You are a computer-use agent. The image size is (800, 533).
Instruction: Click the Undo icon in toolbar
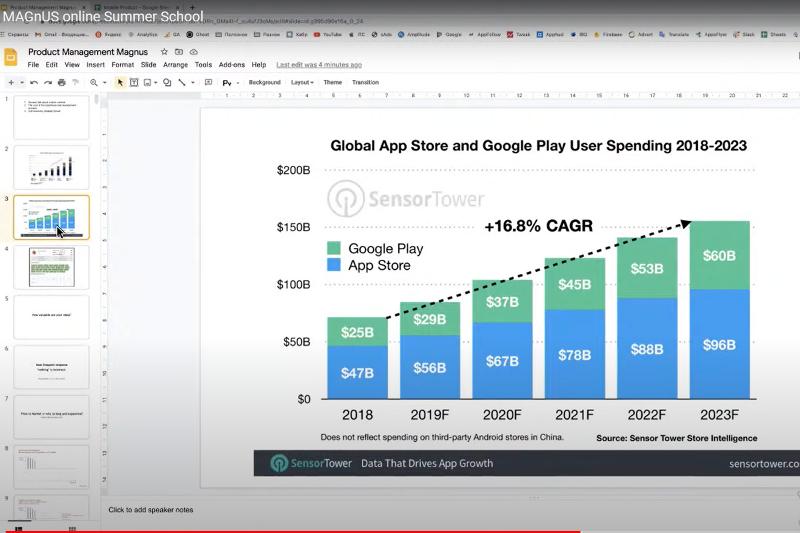coord(34,82)
